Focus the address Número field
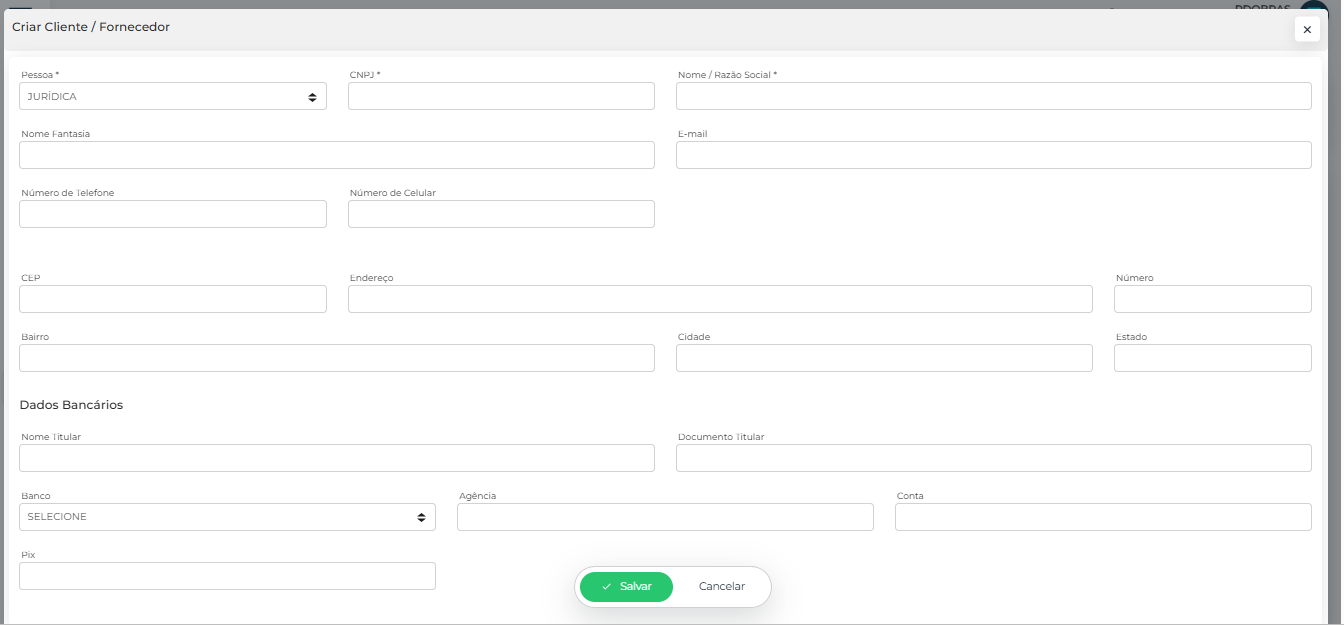Image resolution: width=1344 pixels, height=625 pixels. 1212,299
